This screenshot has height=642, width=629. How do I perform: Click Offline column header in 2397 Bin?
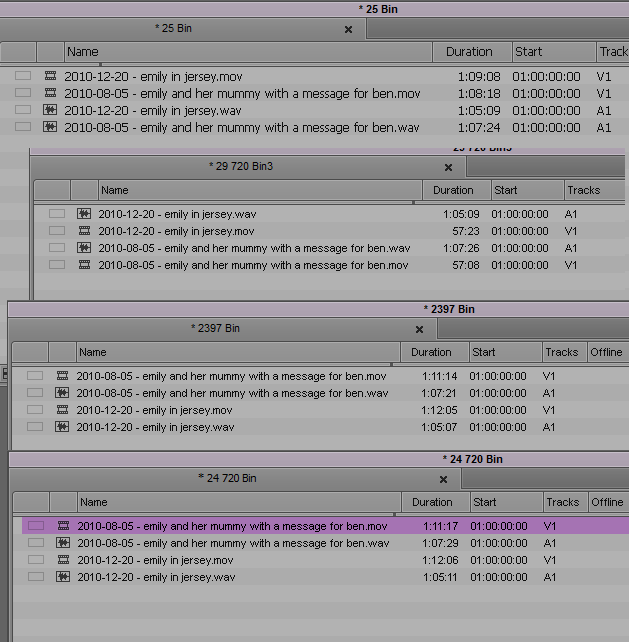click(608, 353)
